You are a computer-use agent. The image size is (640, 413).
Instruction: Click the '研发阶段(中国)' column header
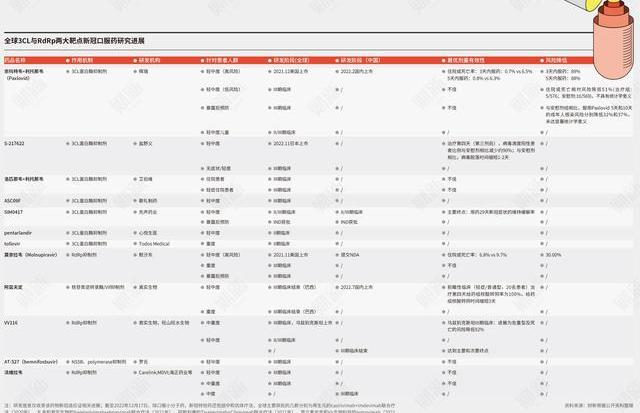[x=361, y=60]
